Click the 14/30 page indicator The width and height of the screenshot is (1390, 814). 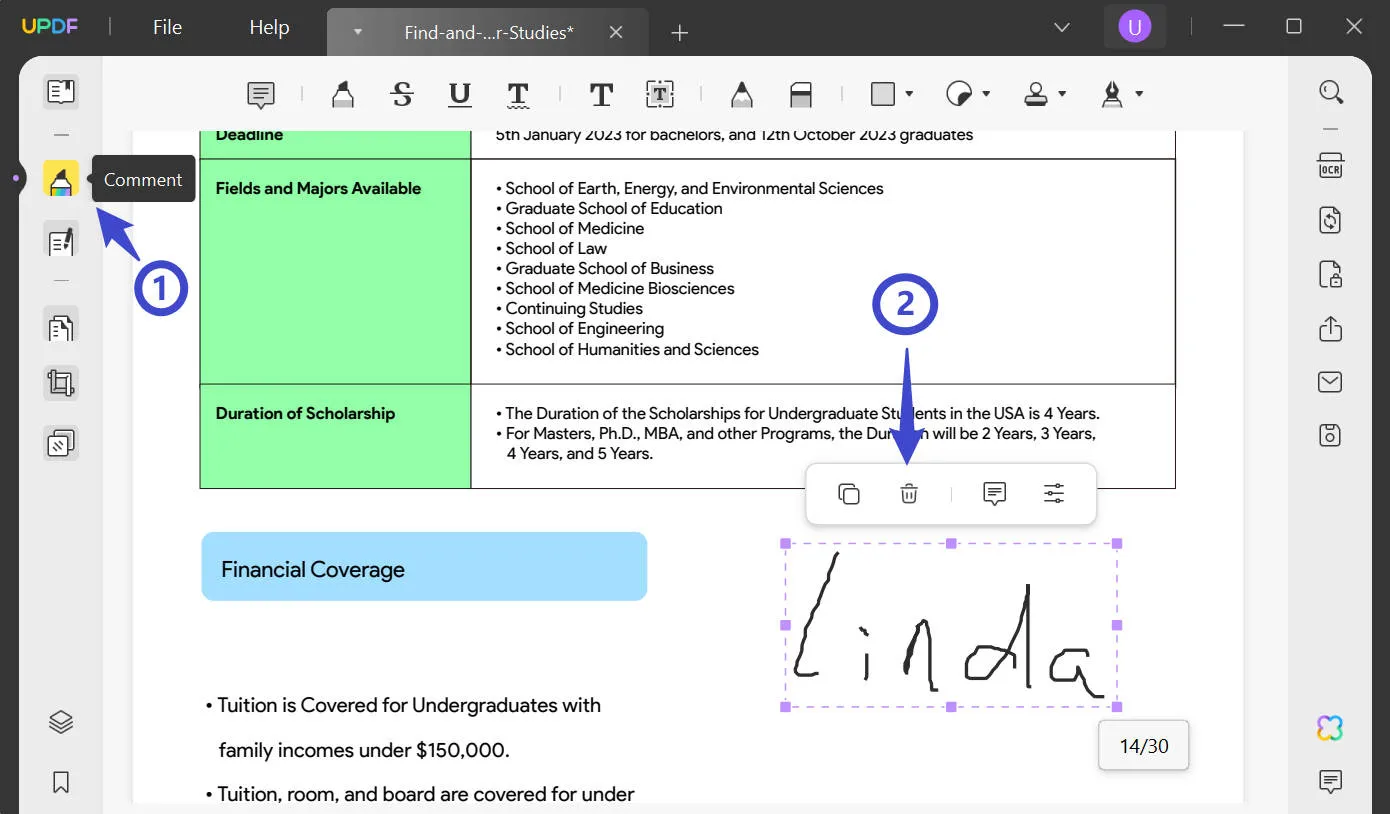click(x=1143, y=745)
